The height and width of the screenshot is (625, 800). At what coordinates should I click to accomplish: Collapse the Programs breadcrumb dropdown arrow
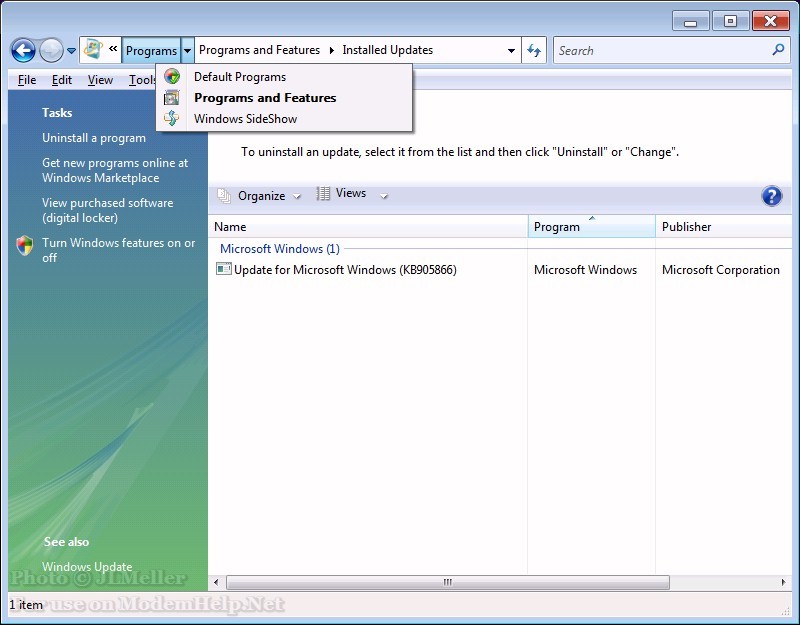coord(187,50)
